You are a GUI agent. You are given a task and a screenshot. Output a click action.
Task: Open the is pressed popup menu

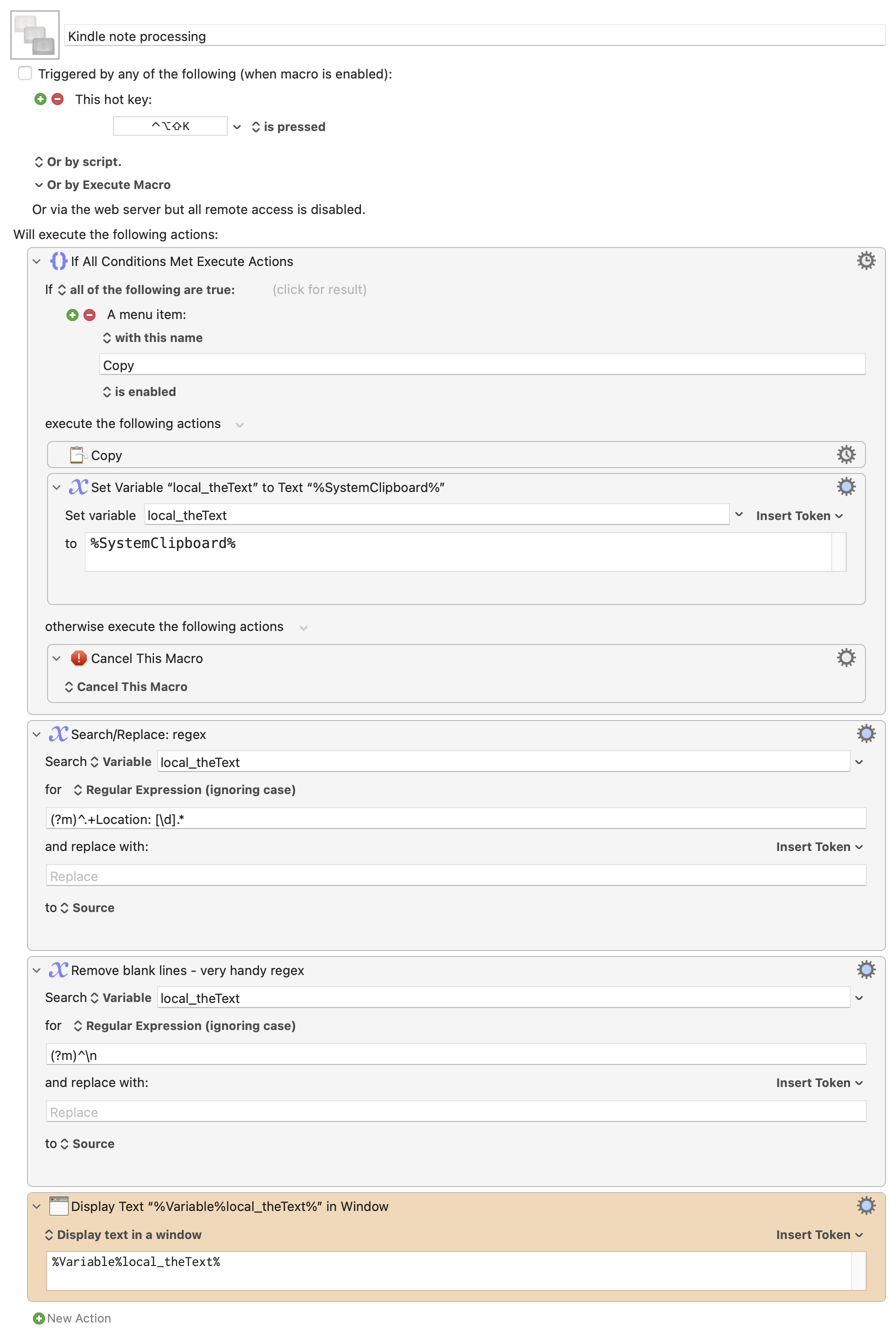coord(288,127)
